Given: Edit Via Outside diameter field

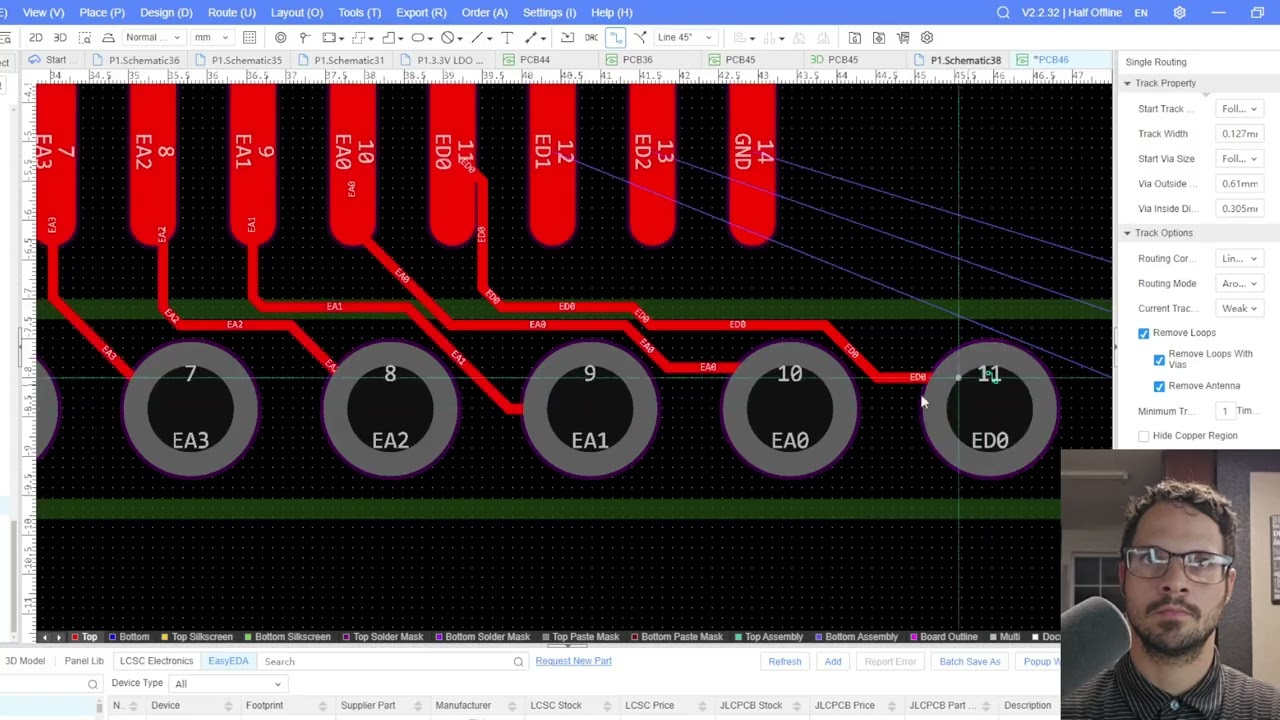Looking at the screenshot, I should coord(1239,184).
